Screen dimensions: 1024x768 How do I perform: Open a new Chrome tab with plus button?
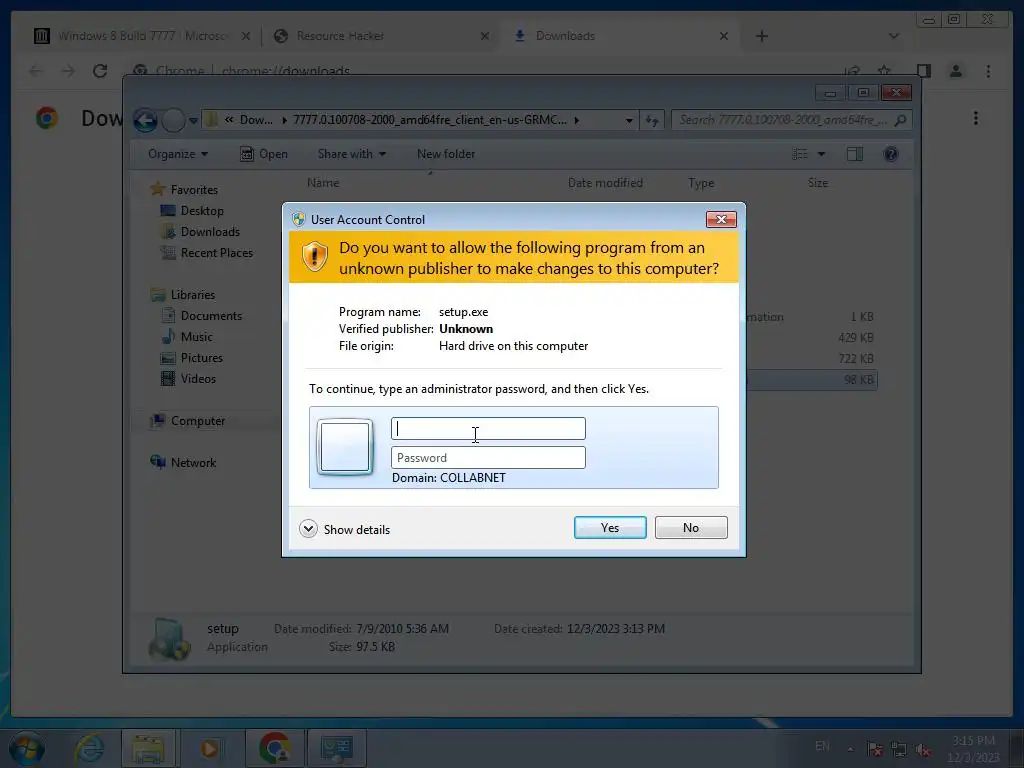(x=761, y=36)
